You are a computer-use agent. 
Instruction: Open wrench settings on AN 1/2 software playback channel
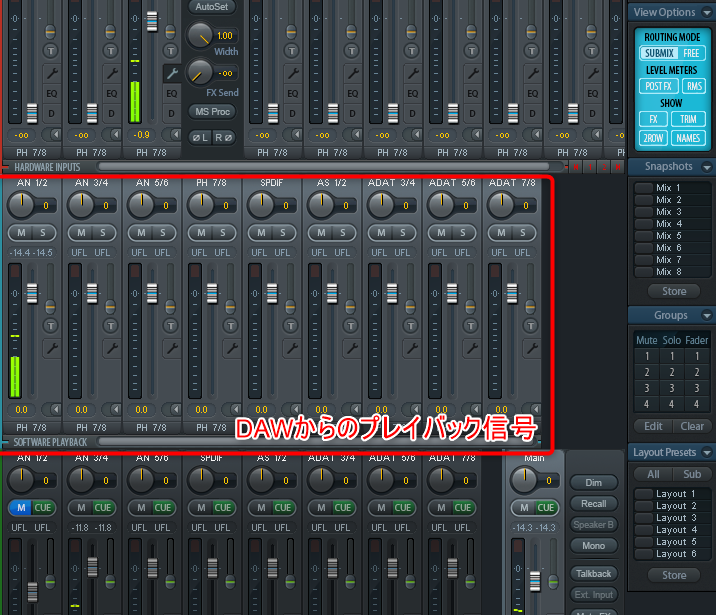[51, 348]
